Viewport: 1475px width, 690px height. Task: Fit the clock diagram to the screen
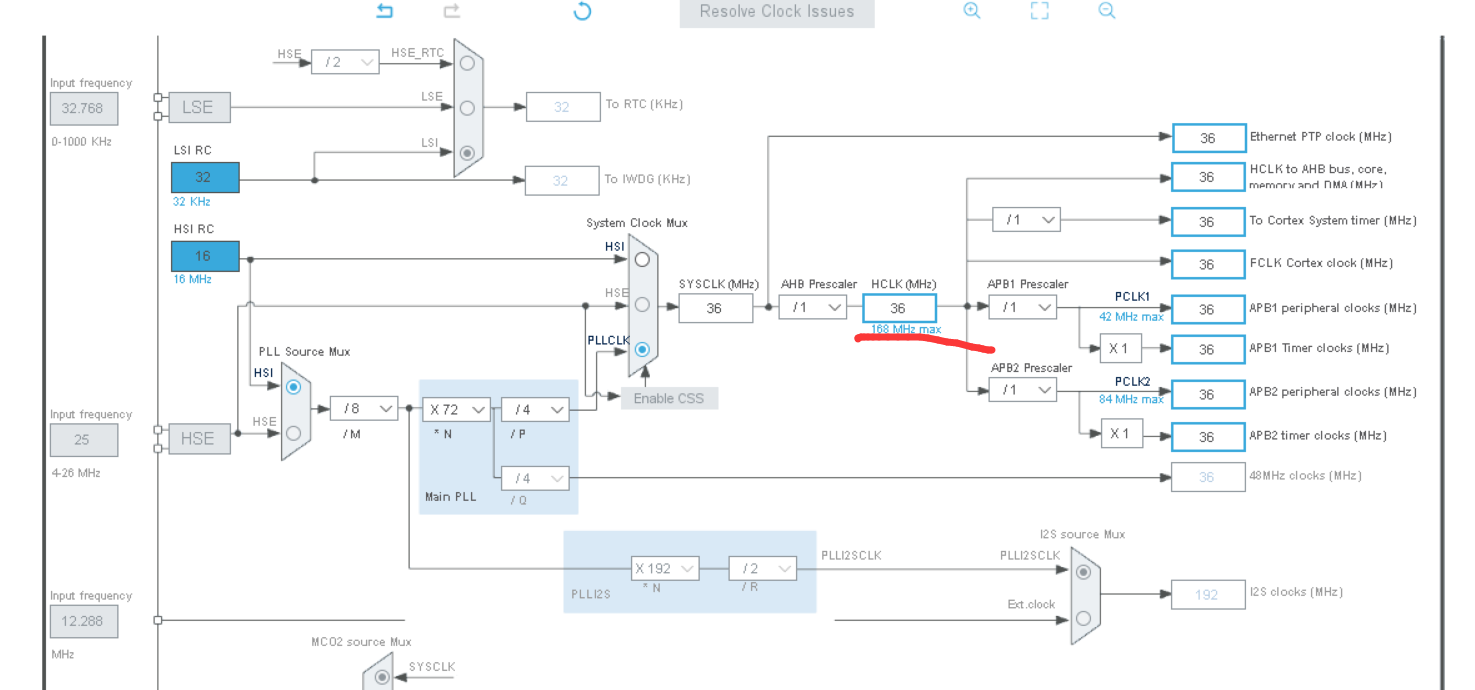pyautogui.click(x=1040, y=11)
